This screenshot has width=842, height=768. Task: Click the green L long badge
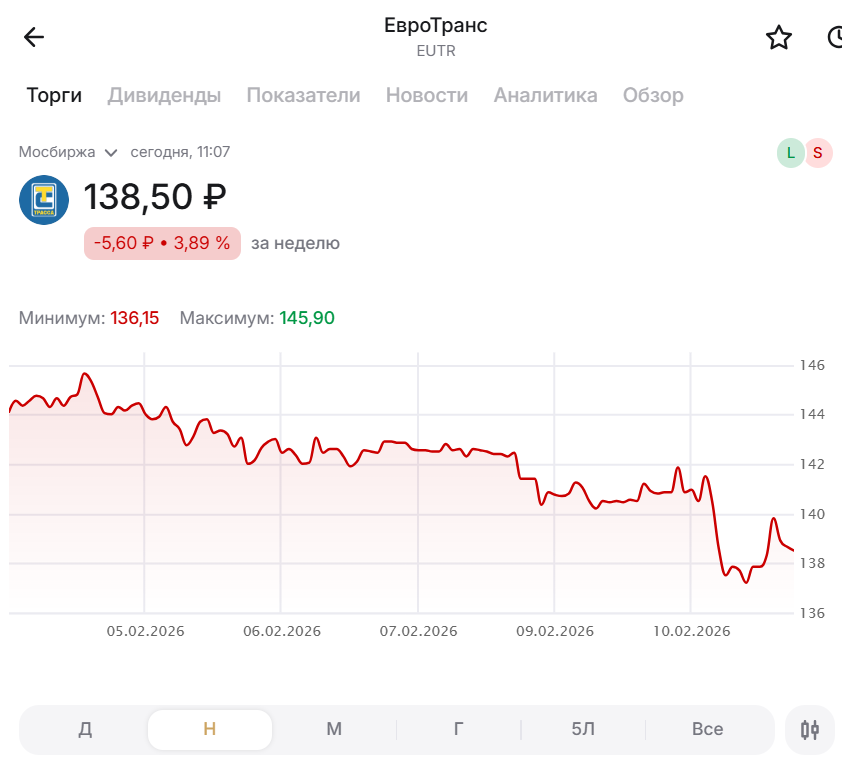coord(790,153)
